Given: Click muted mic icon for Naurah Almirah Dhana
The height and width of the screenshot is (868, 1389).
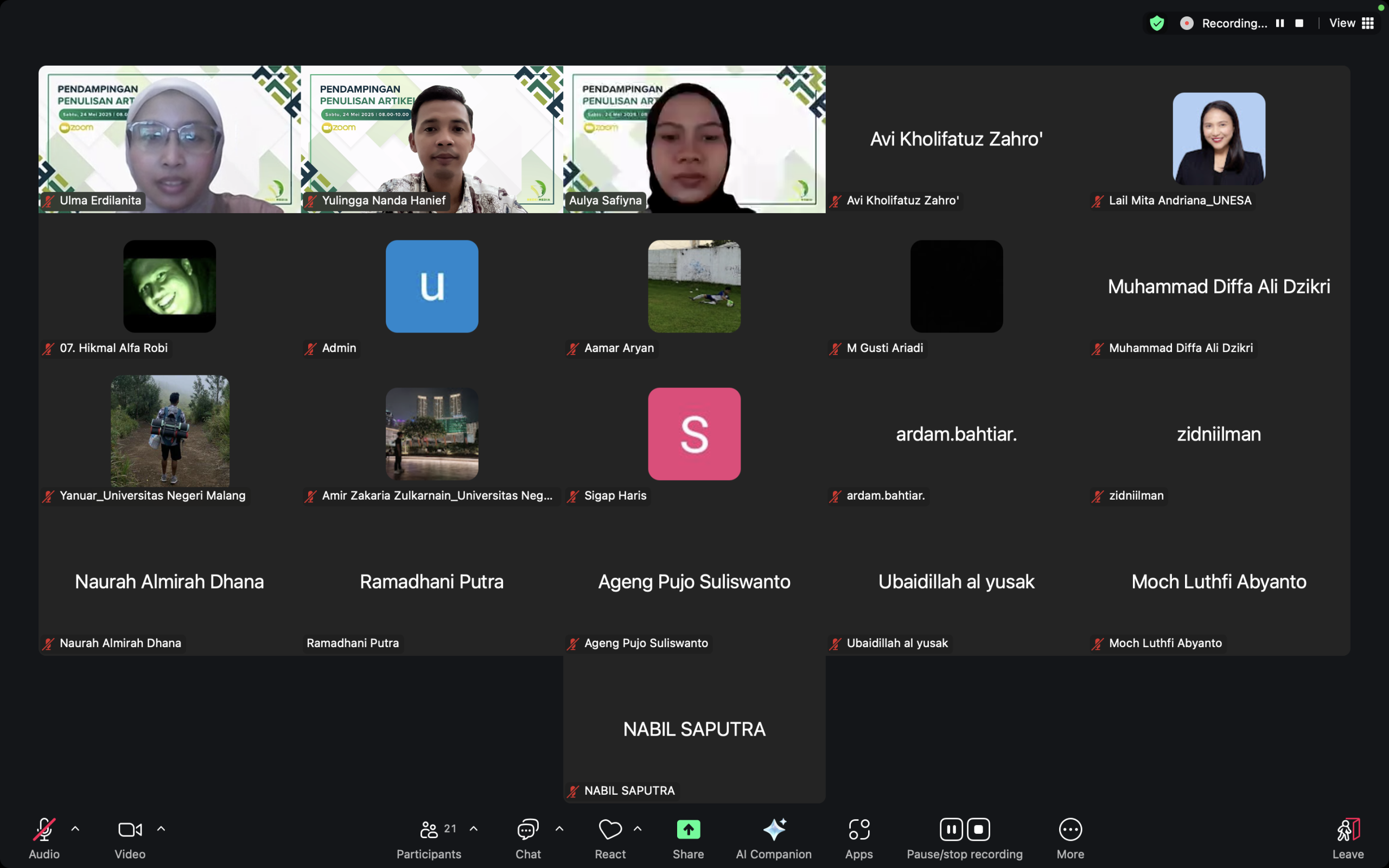Looking at the screenshot, I should click(x=49, y=643).
